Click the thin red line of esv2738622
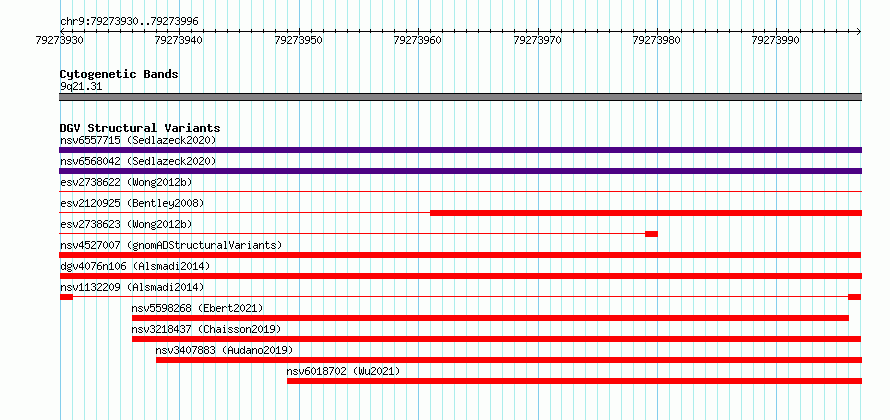890x420 pixels. click(460, 192)
